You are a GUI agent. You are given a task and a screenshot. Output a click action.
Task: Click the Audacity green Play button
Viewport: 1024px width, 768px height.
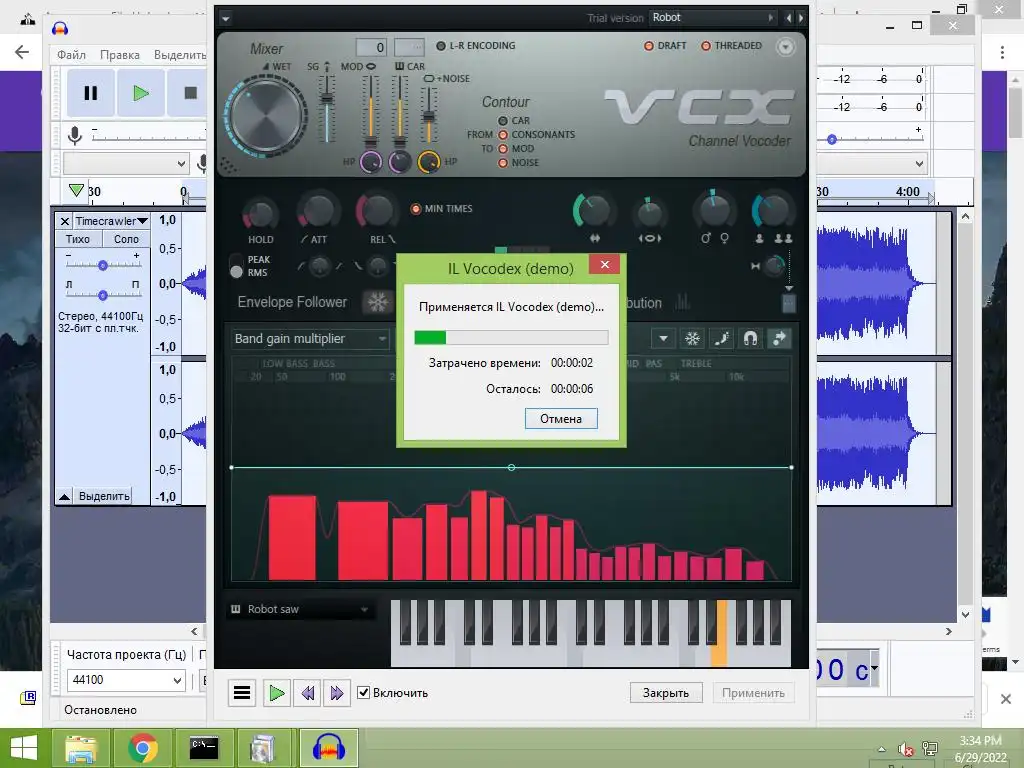140,93
